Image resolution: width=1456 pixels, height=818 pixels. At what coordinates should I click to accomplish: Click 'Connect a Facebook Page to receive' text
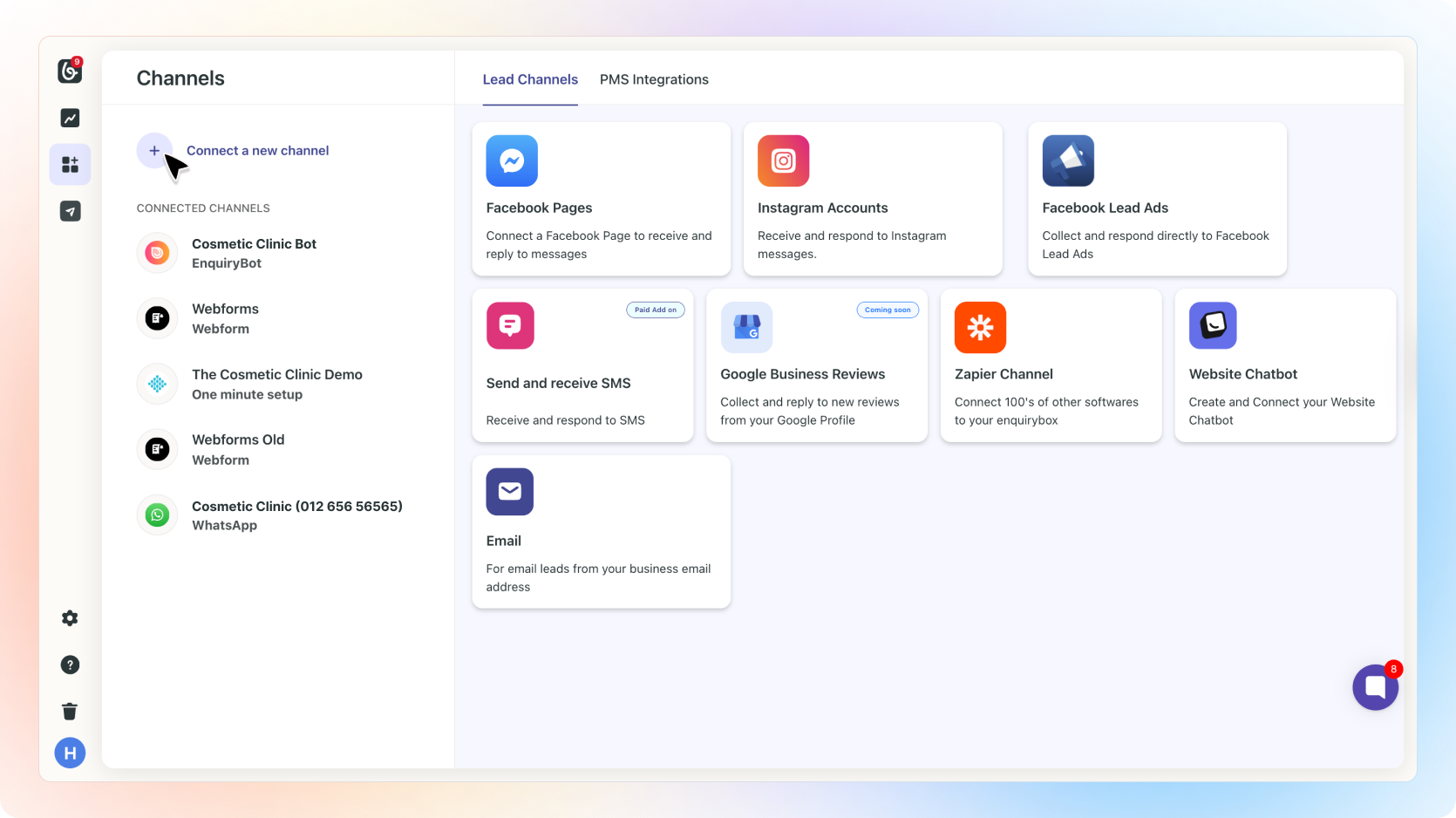(x=599, y=245)
